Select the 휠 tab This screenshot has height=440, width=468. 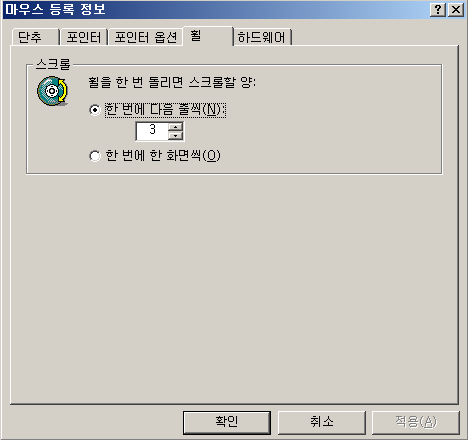[x=208, y=36]
